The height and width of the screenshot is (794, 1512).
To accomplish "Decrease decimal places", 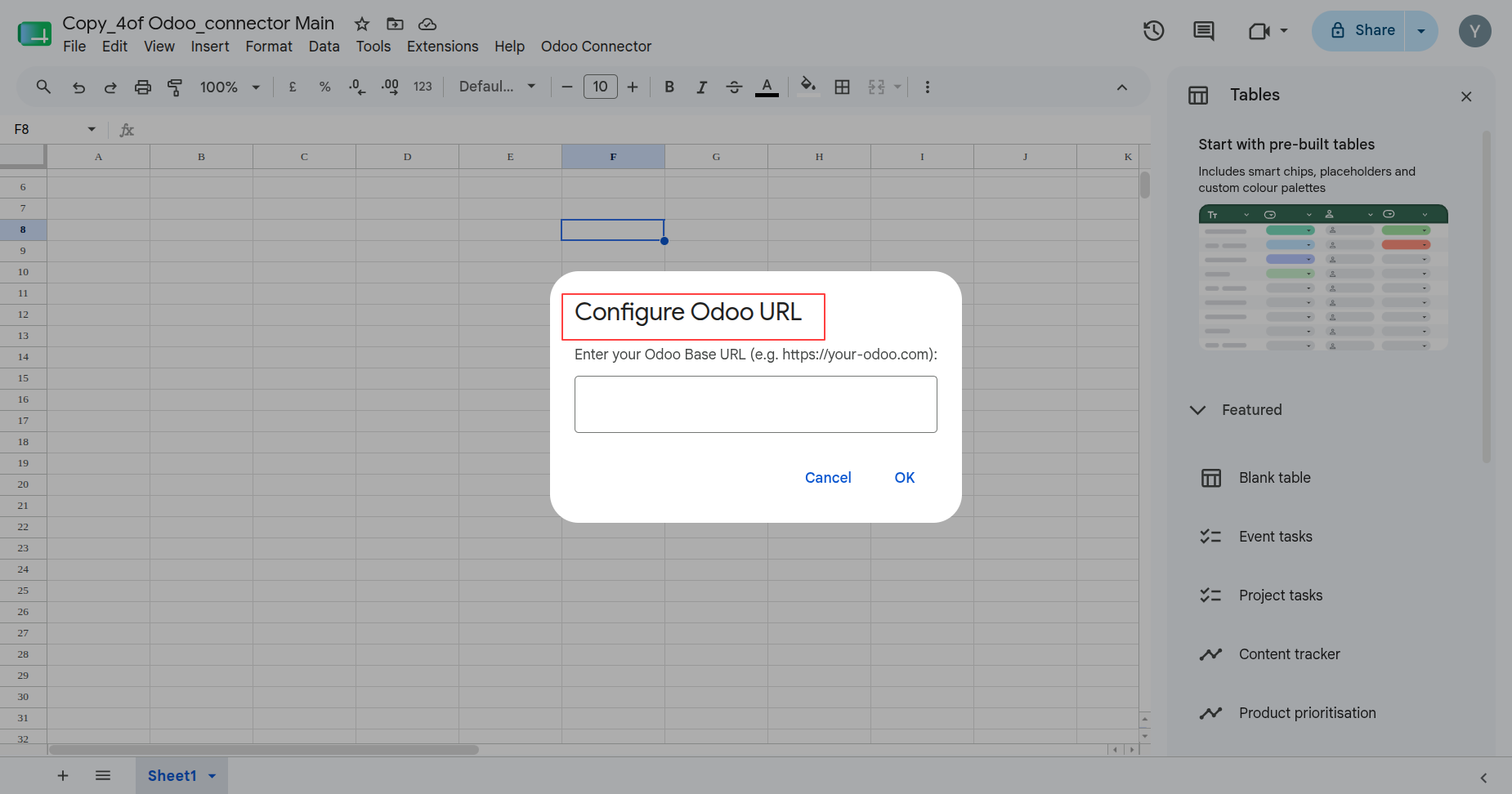I will click(x=357, y=87).
